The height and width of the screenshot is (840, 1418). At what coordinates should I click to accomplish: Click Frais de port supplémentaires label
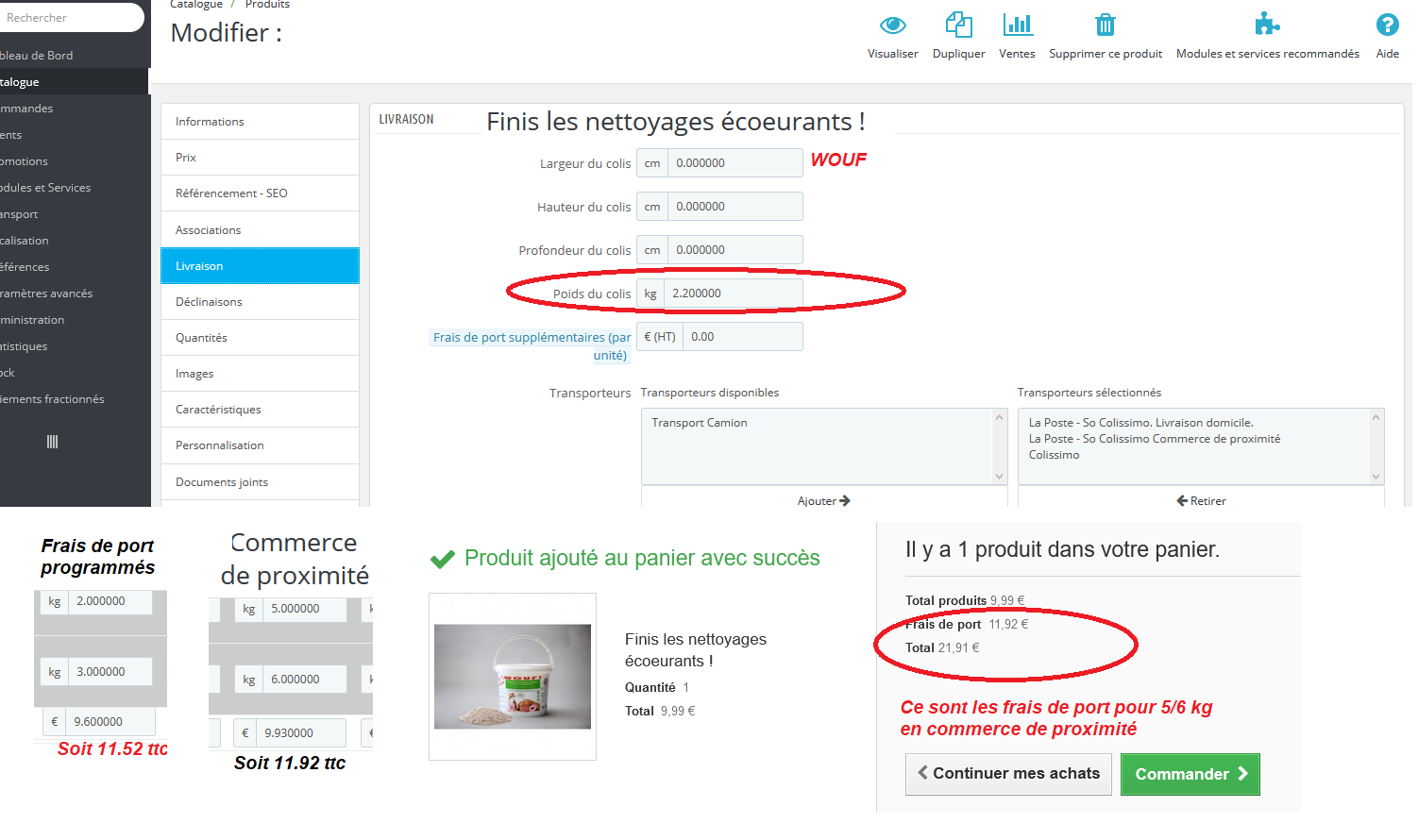pyautogui.click(x=532, y=346)
